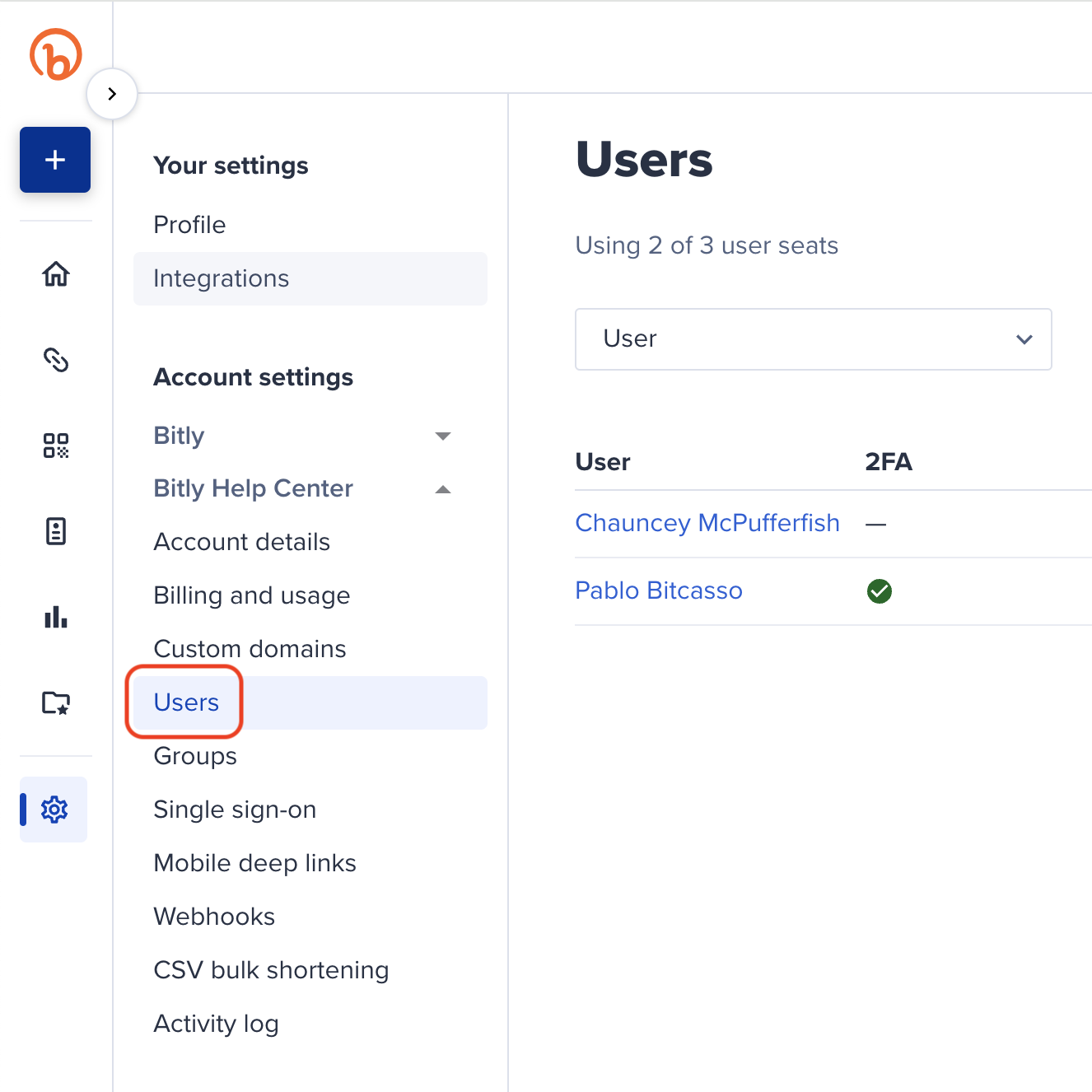Open the User filter dropdown
The height and width of the screenshot is (1092, 1092).
[x=814, y=339]
